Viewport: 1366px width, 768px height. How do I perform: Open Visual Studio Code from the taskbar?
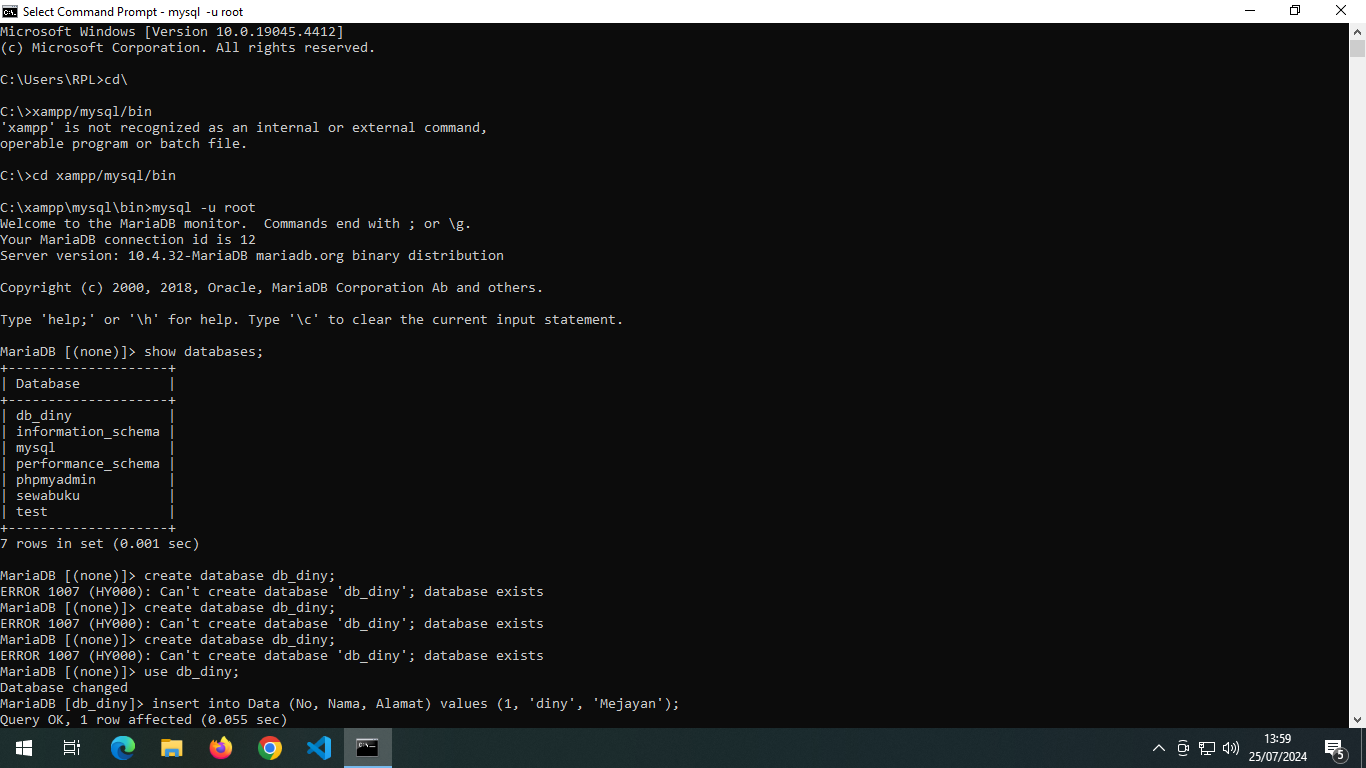tap(319, 748)
